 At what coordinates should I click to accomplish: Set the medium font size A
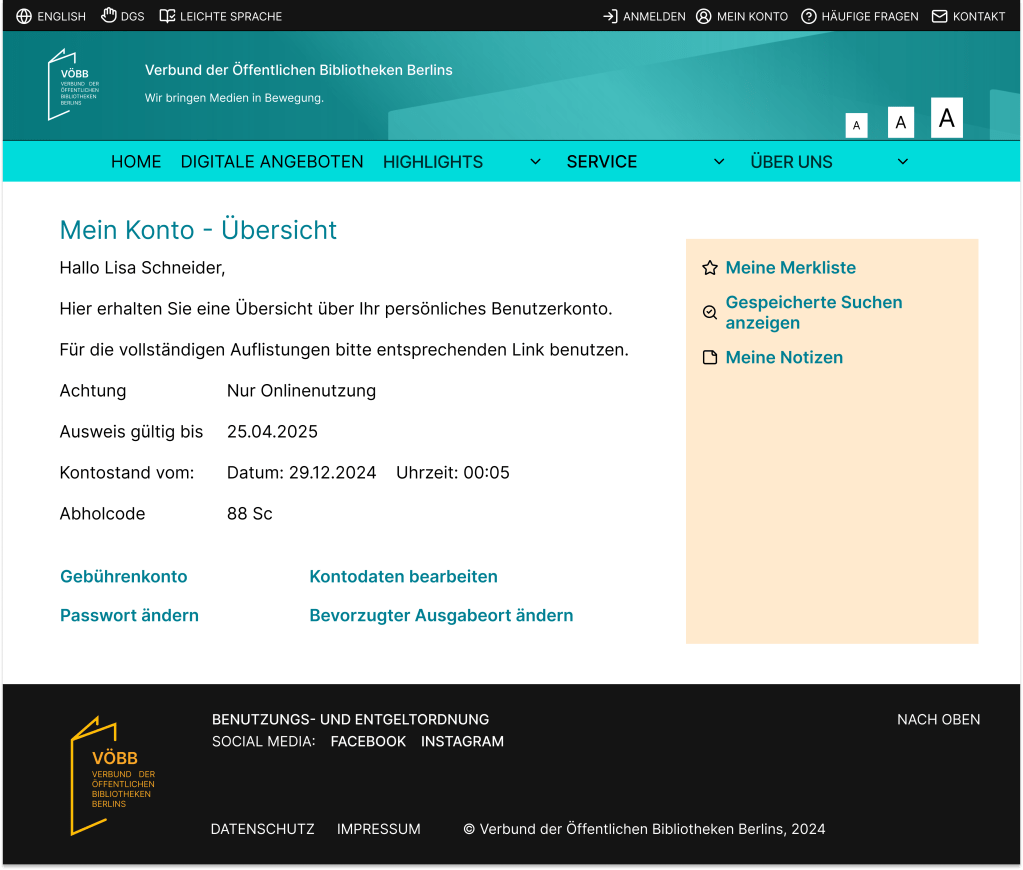point(901,122)
